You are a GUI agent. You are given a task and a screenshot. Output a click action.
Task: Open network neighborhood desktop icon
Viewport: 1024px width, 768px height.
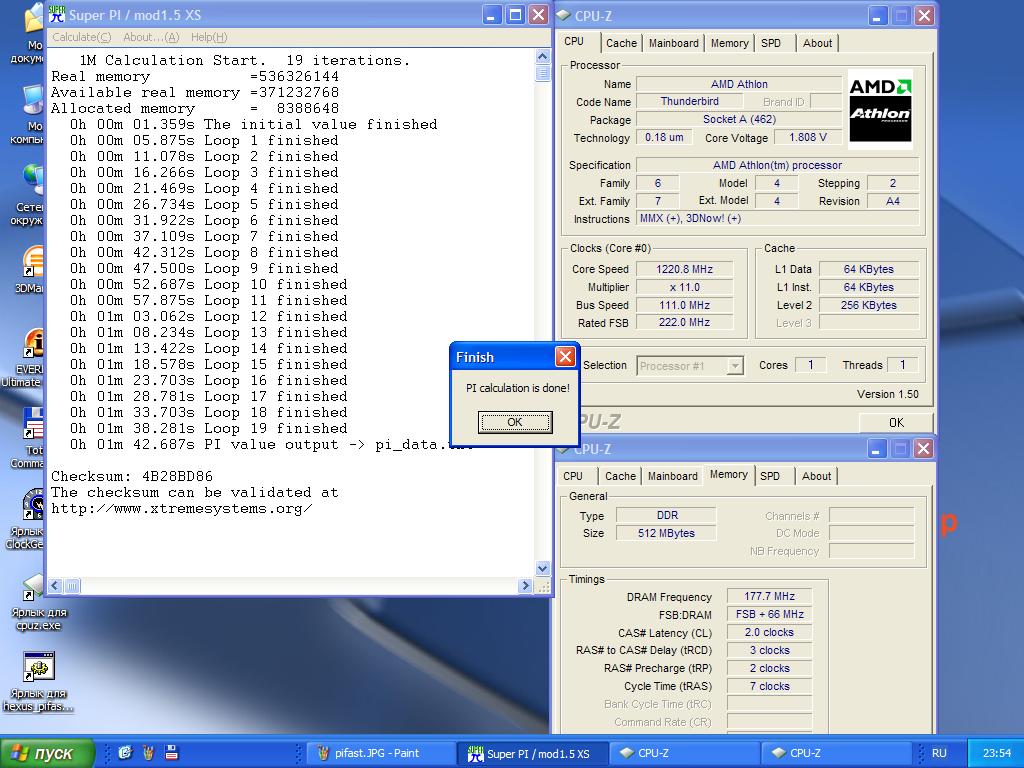[28, 195]
